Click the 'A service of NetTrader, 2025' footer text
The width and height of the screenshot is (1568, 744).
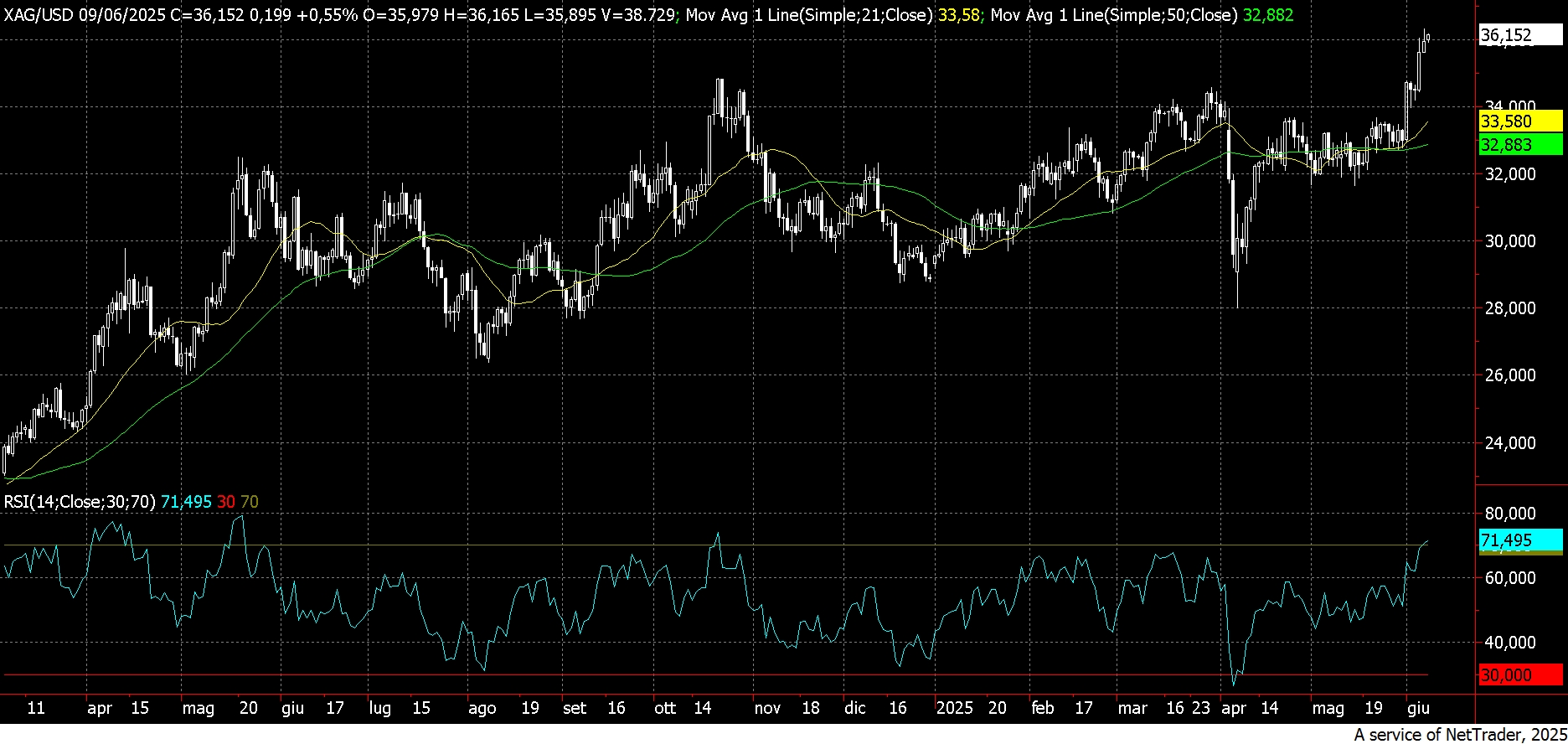1460,735
